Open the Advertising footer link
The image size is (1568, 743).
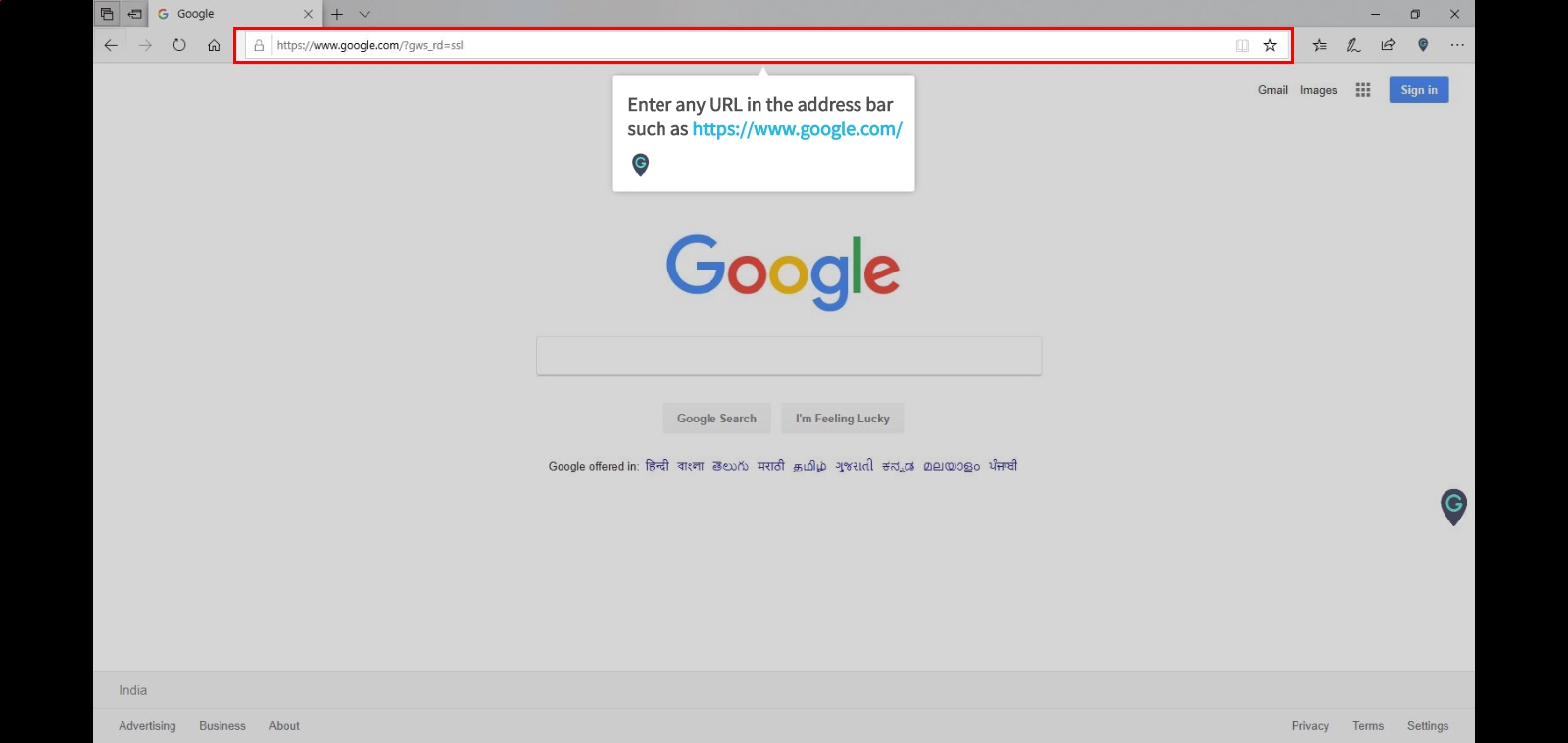tap(147, 726)
